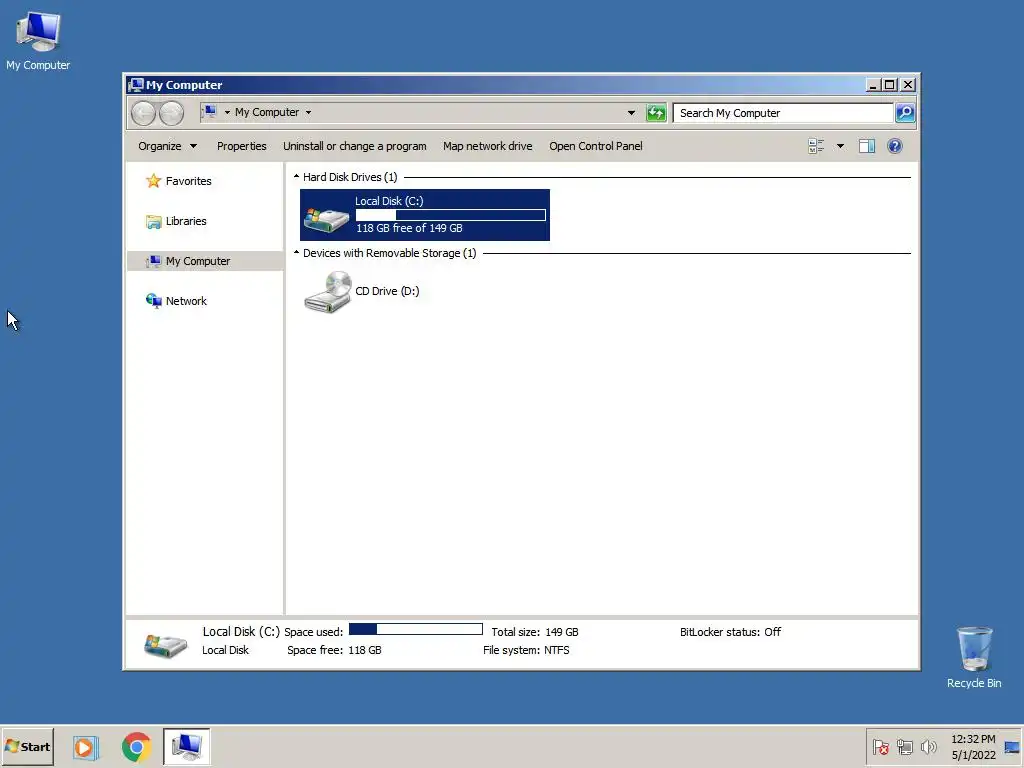The height and width of the screenshot is (768, 1024).
Task: Click the drive icon in details pane
Action: (x=165, y=645)
